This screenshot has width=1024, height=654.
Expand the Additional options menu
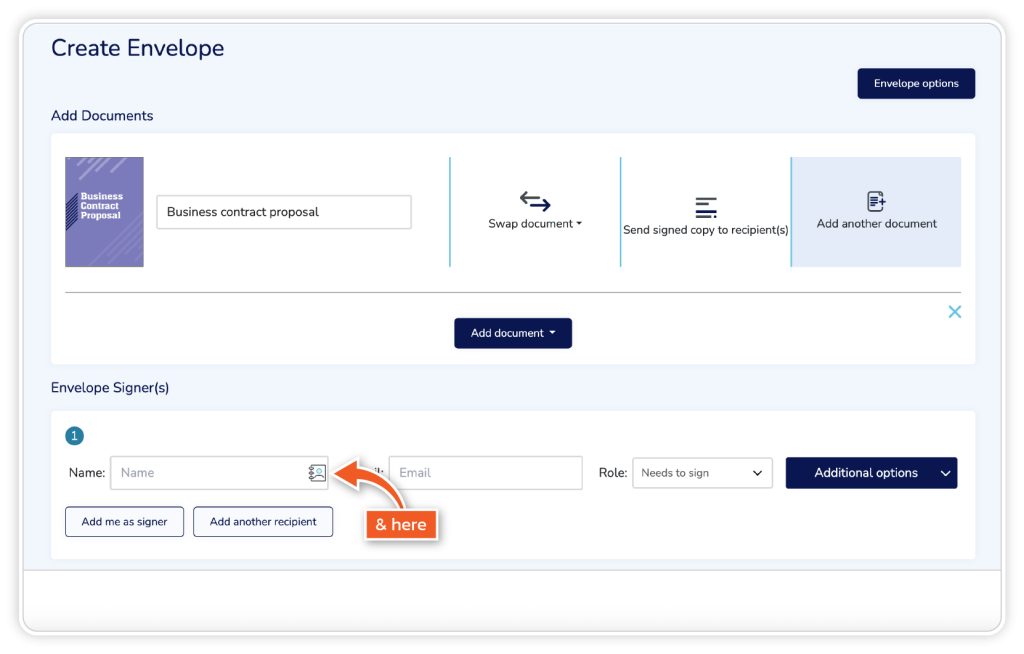click(871, 473)
